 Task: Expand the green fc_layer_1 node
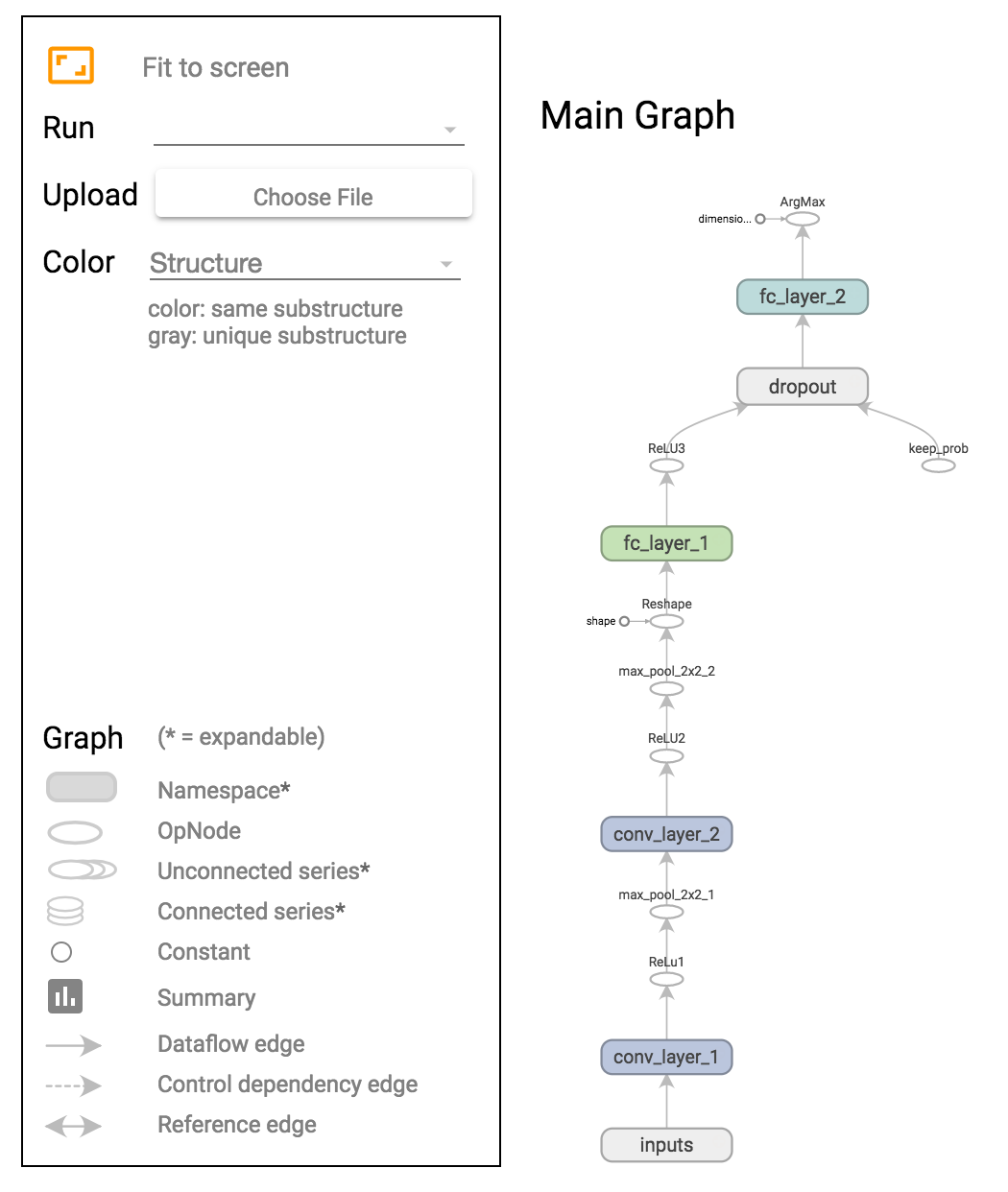(x=666, y=543)
